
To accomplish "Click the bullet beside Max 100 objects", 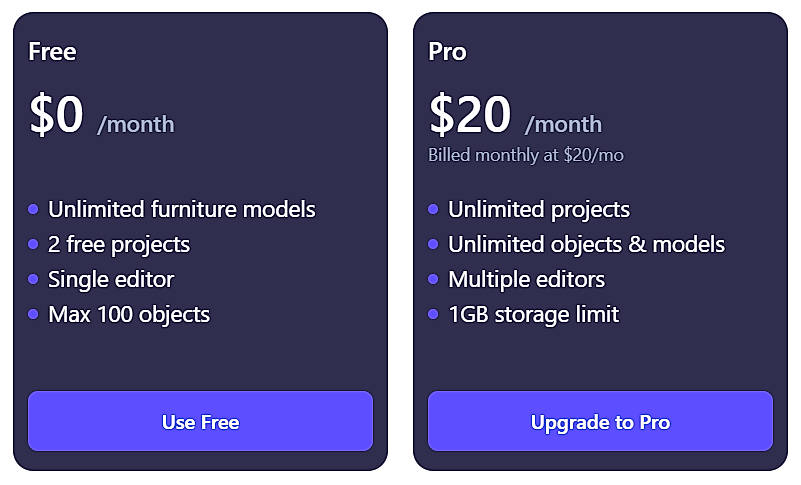I will point(33,315).
